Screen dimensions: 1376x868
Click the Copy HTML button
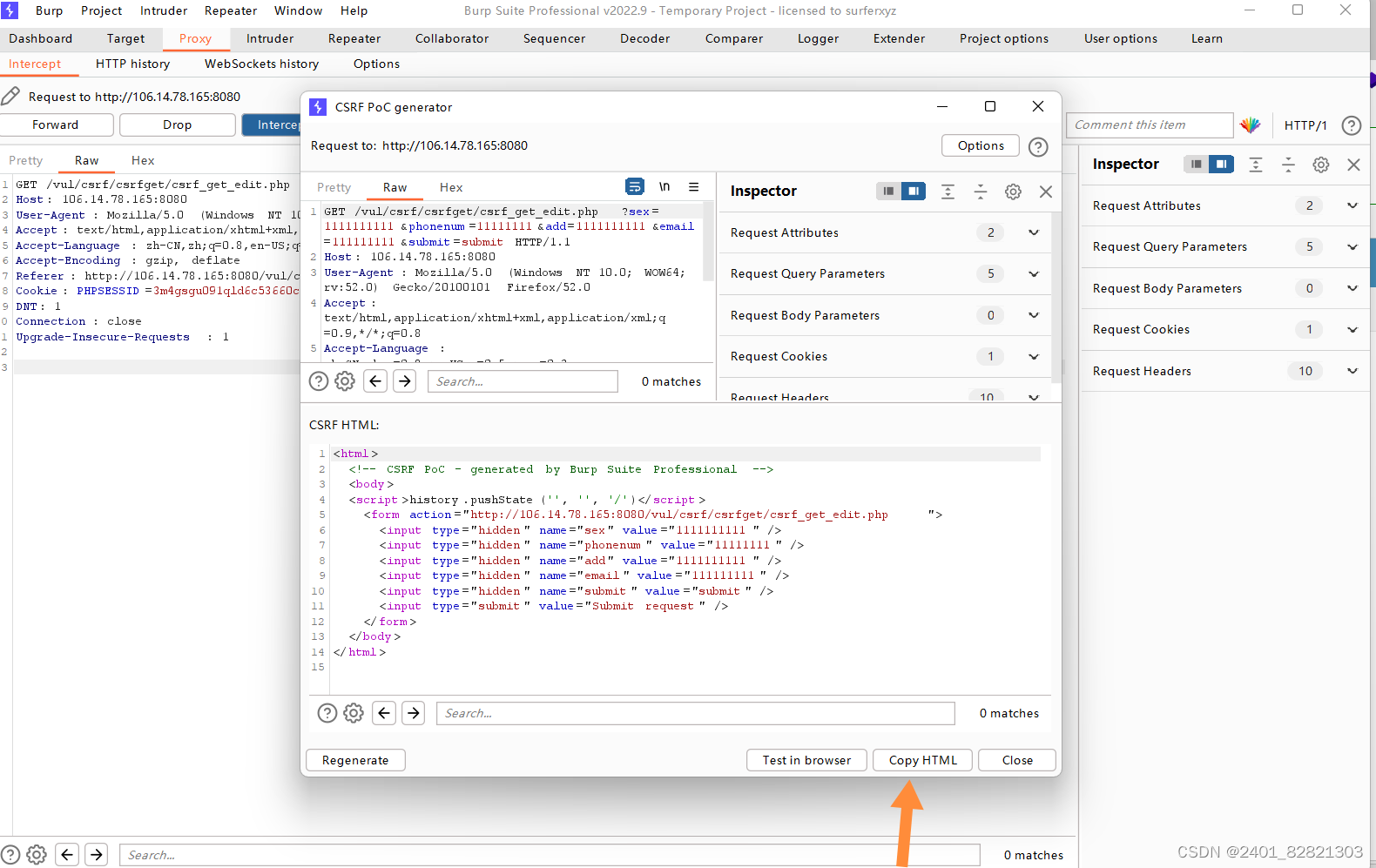pyautogui.click(x=923, y=760)
